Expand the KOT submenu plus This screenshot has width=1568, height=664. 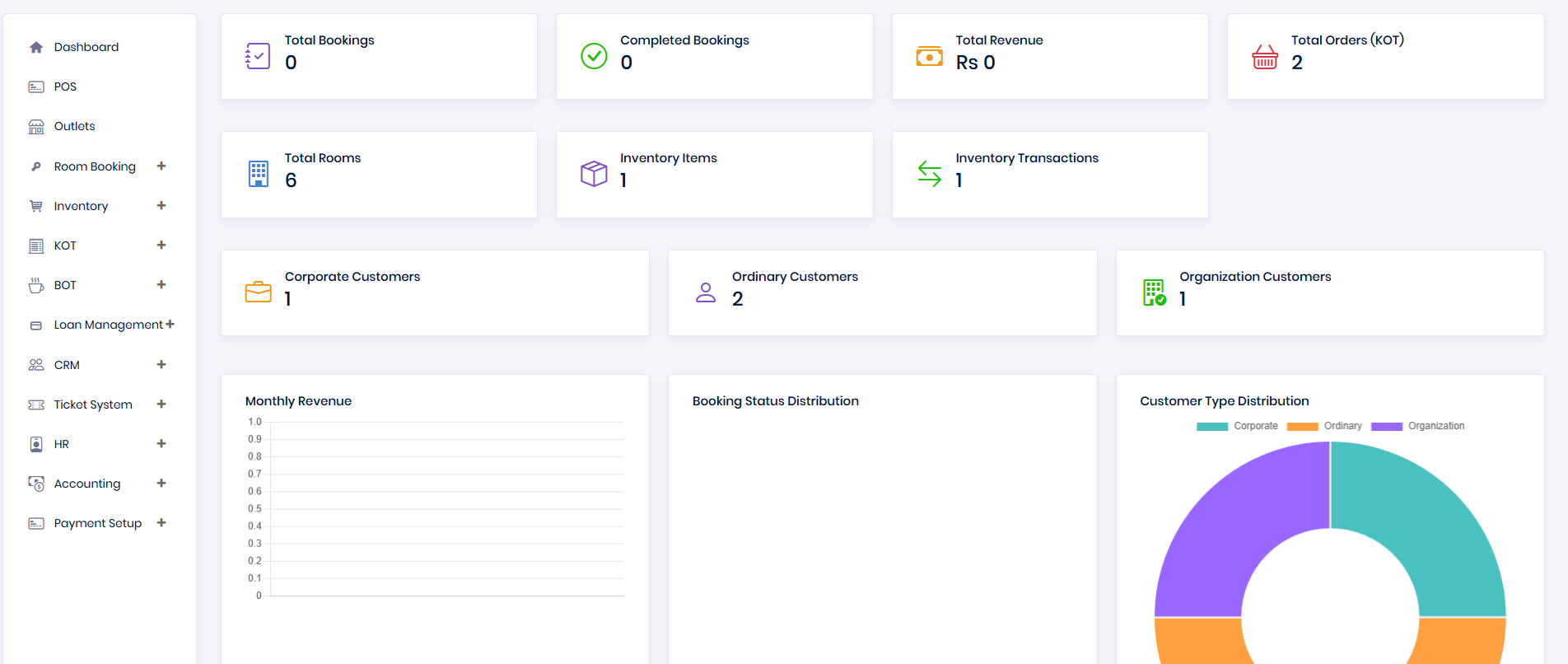(x=161, y=245)
